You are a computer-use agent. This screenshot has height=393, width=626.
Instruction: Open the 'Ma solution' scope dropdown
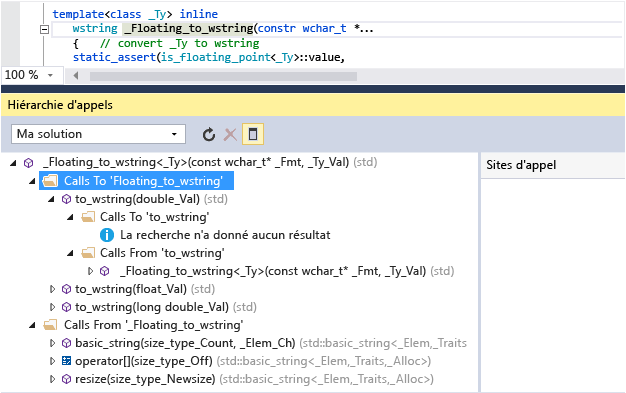pos(98,134)
